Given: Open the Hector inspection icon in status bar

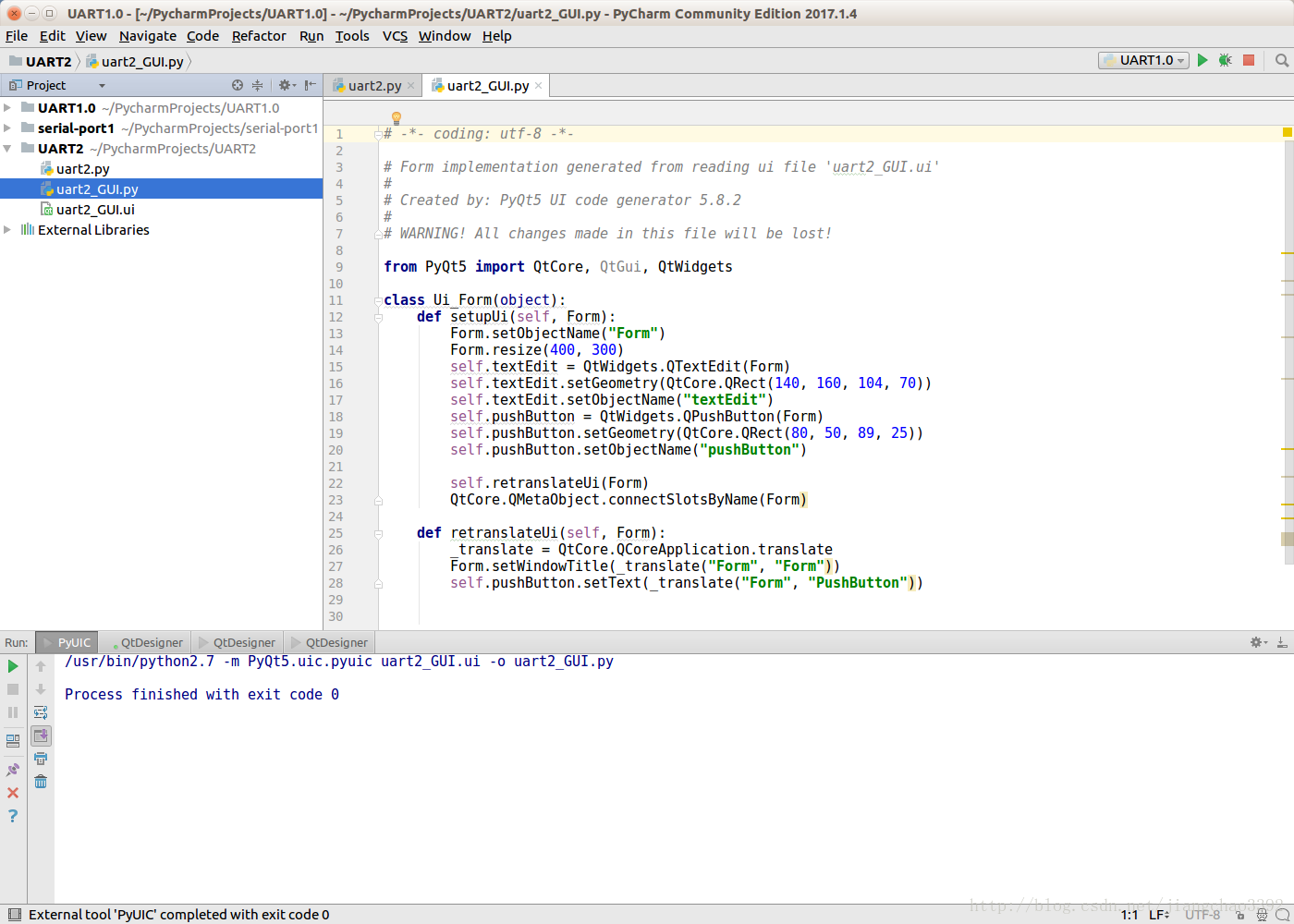Looking at the screenshot, I should 1262,915.
